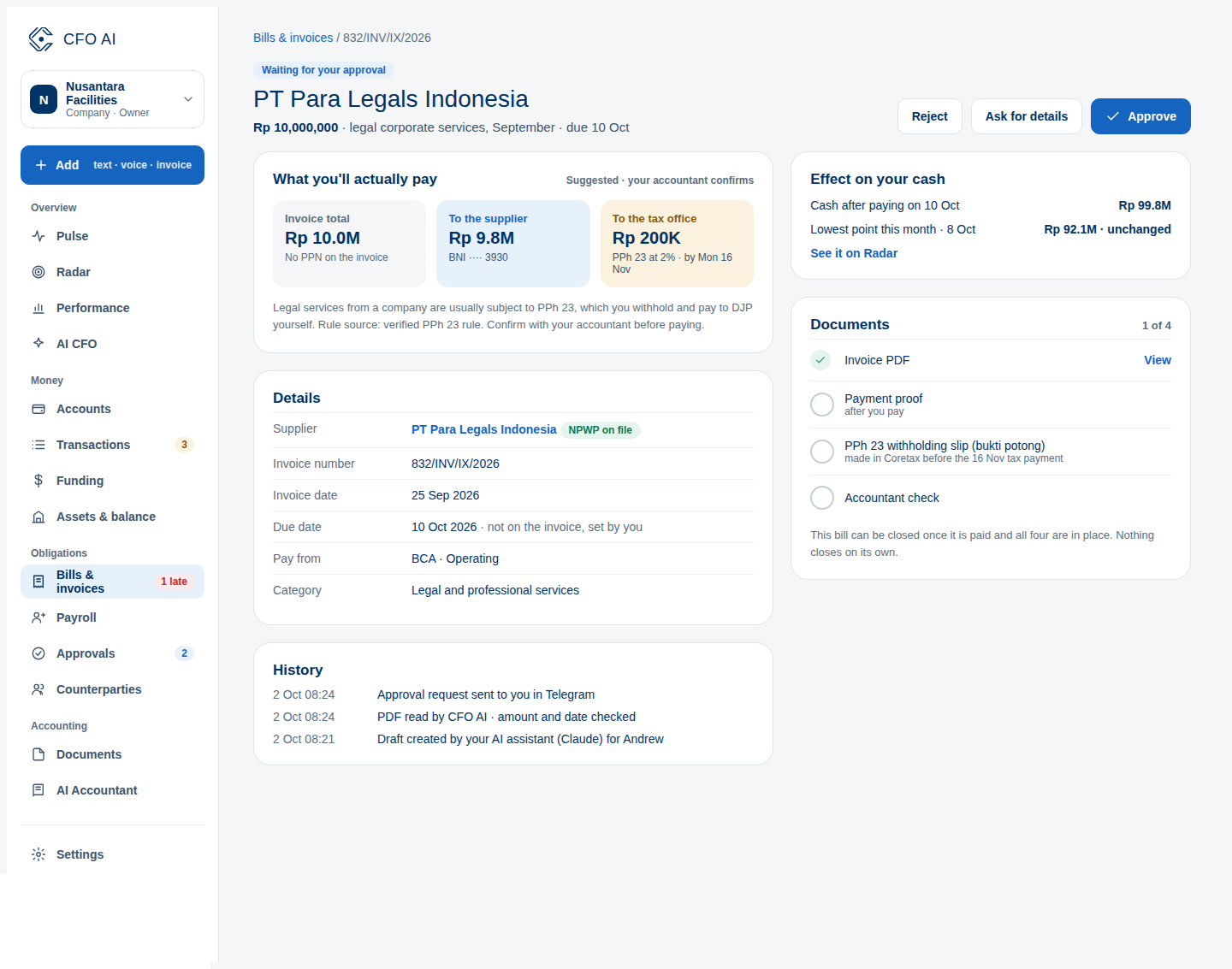
Task: Check the Payment proof circle
Action: [822, 405]
